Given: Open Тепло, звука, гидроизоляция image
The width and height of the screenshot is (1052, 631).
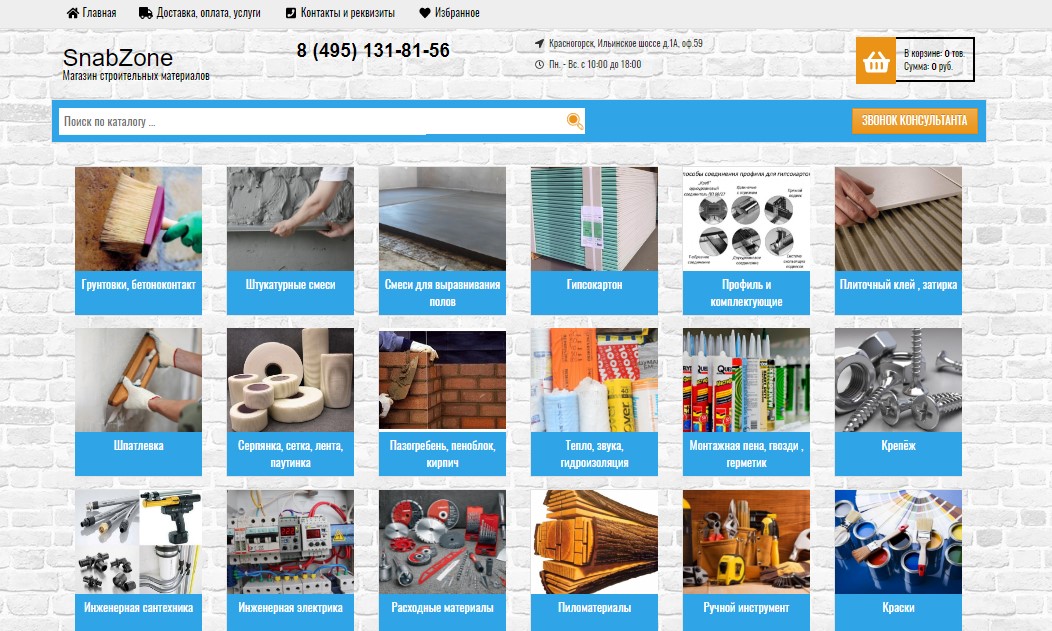Looking at the screenshot, I should [594, 380].
